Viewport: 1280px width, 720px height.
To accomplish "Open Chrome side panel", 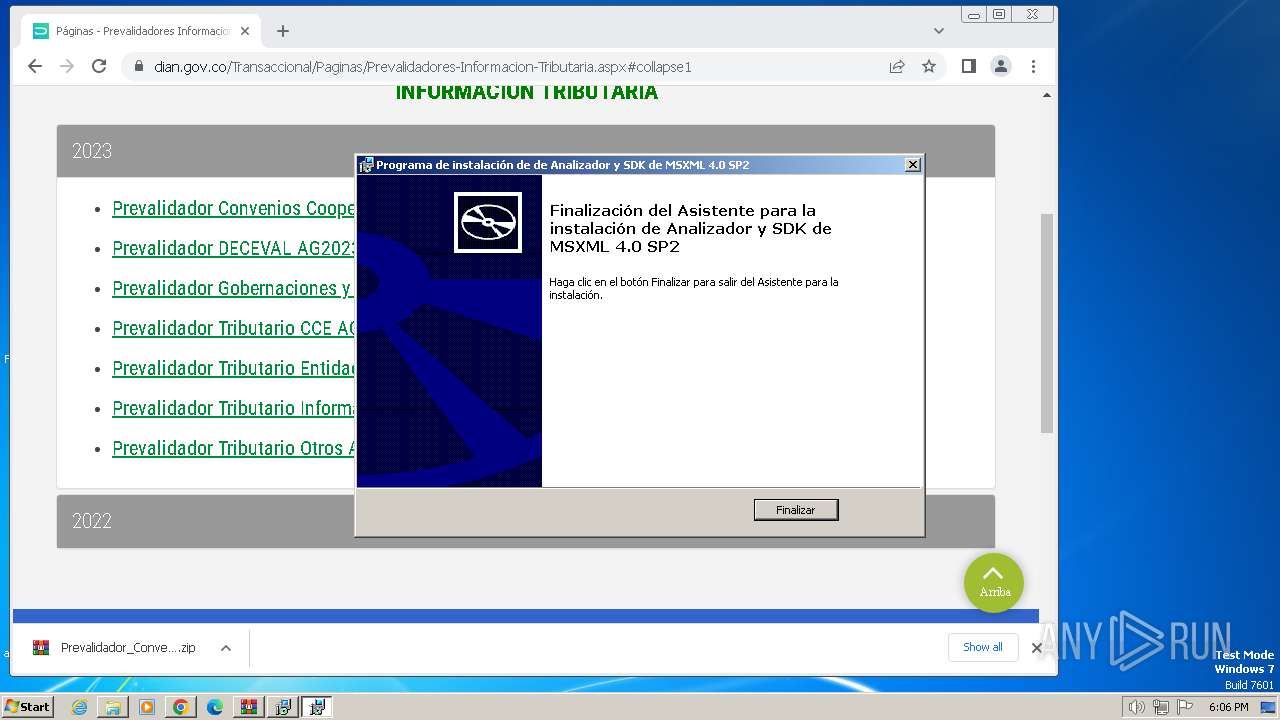I will pos(968,66).
